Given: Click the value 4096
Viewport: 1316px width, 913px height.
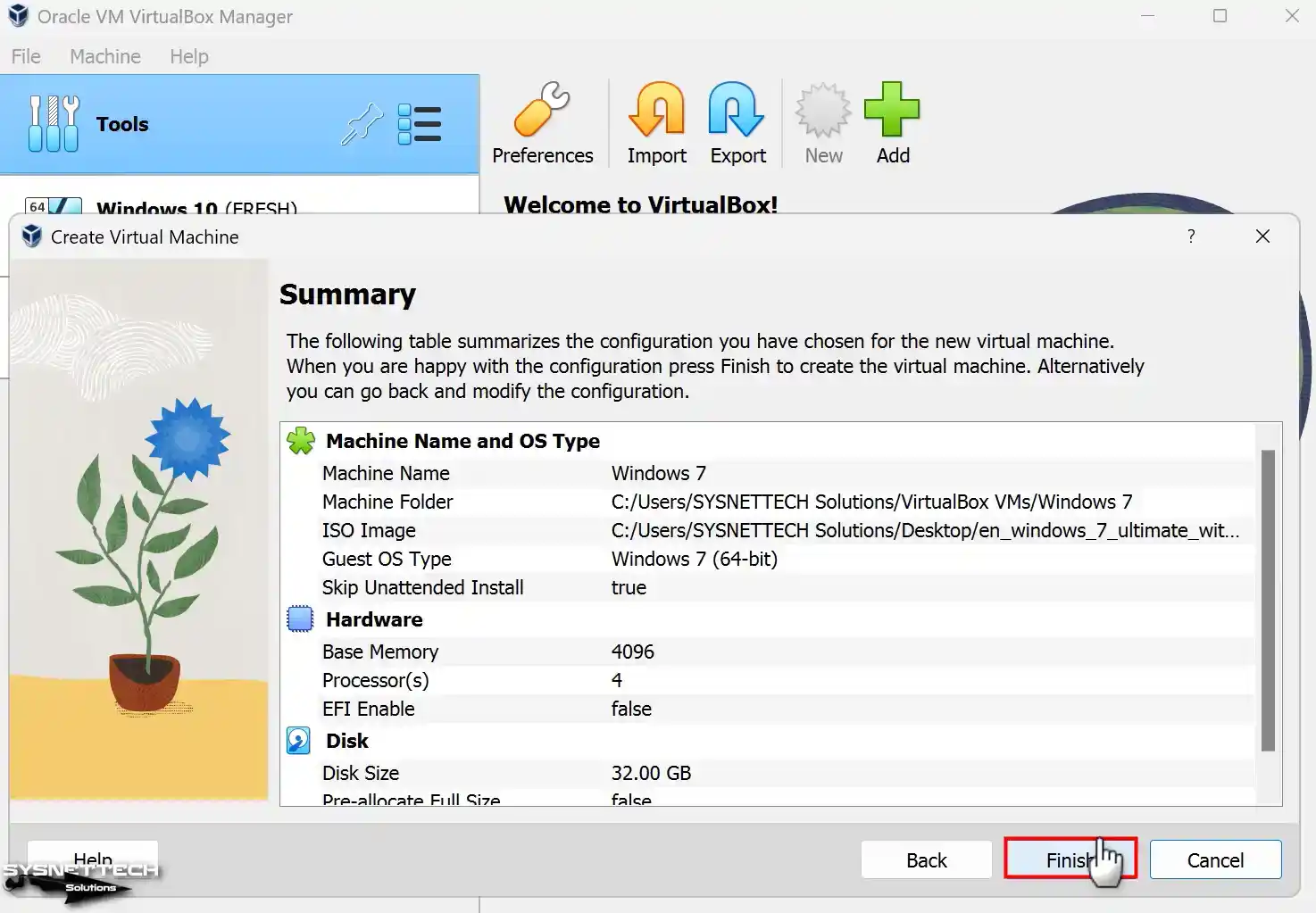Looking at the screenshot, I should [632, 652].
